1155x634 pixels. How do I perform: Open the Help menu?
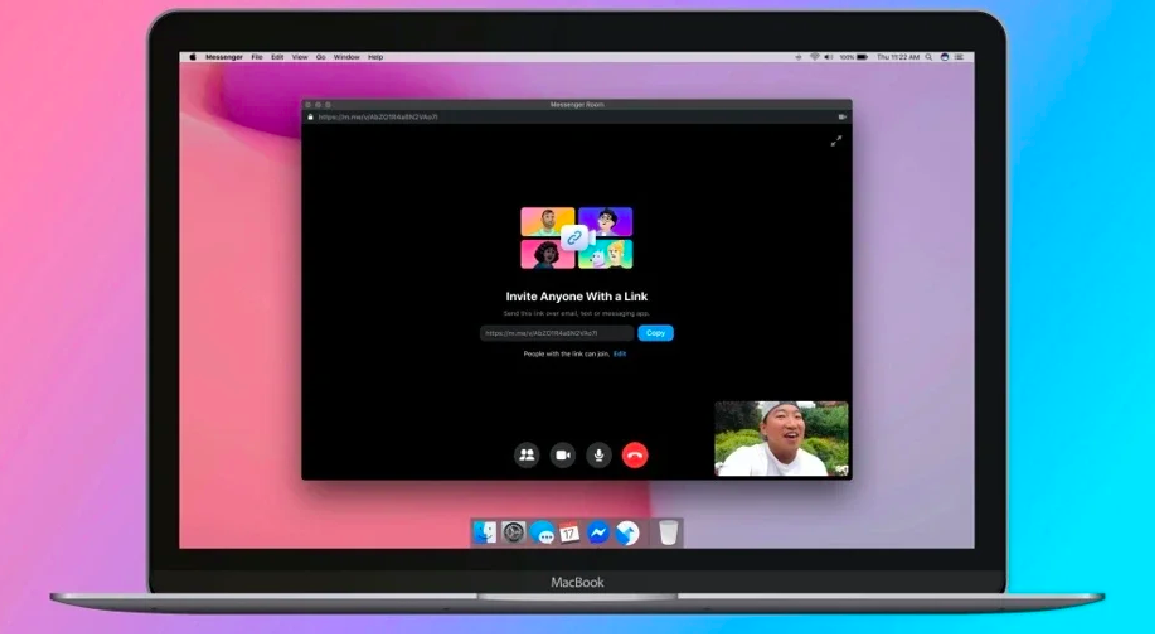point(376,58)
